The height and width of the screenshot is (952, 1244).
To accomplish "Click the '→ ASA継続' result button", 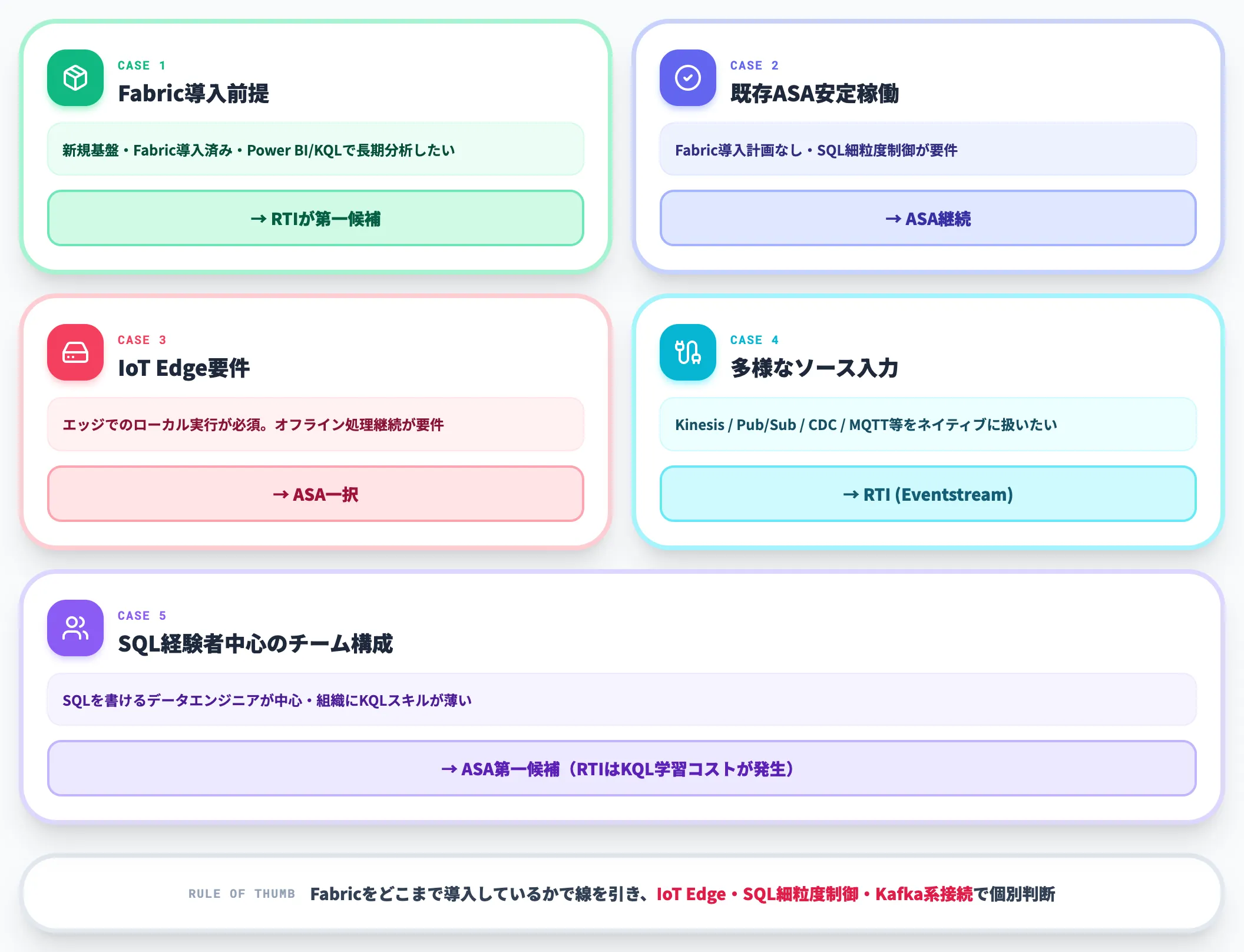I will click(x=928, y=218).
